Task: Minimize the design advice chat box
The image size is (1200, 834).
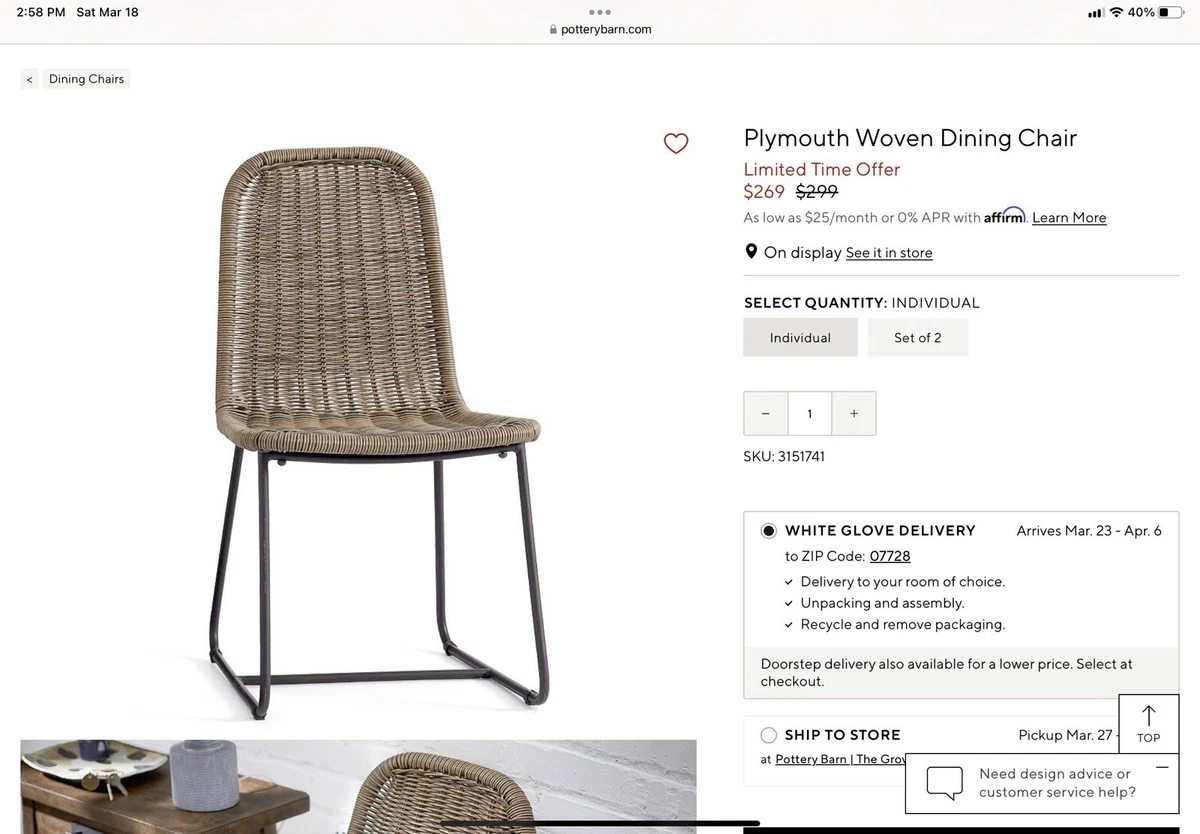Action: [1161, 767]
